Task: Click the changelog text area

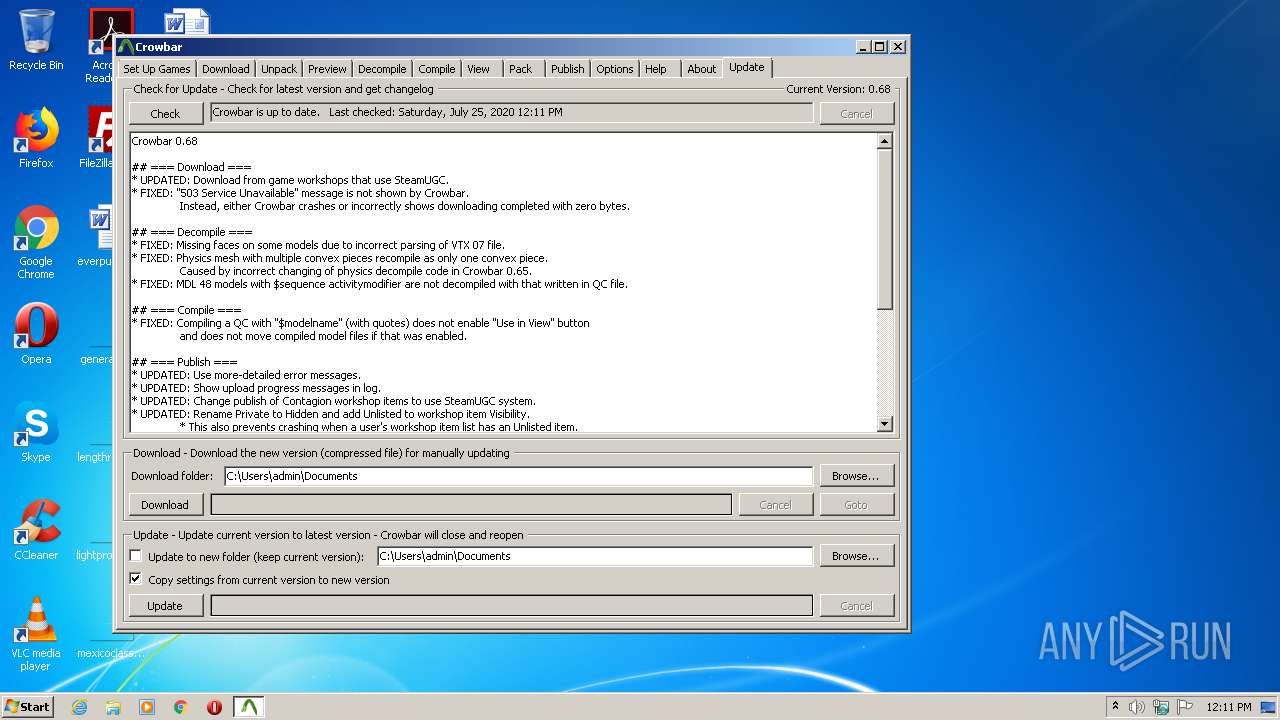Action: [503, 283]
